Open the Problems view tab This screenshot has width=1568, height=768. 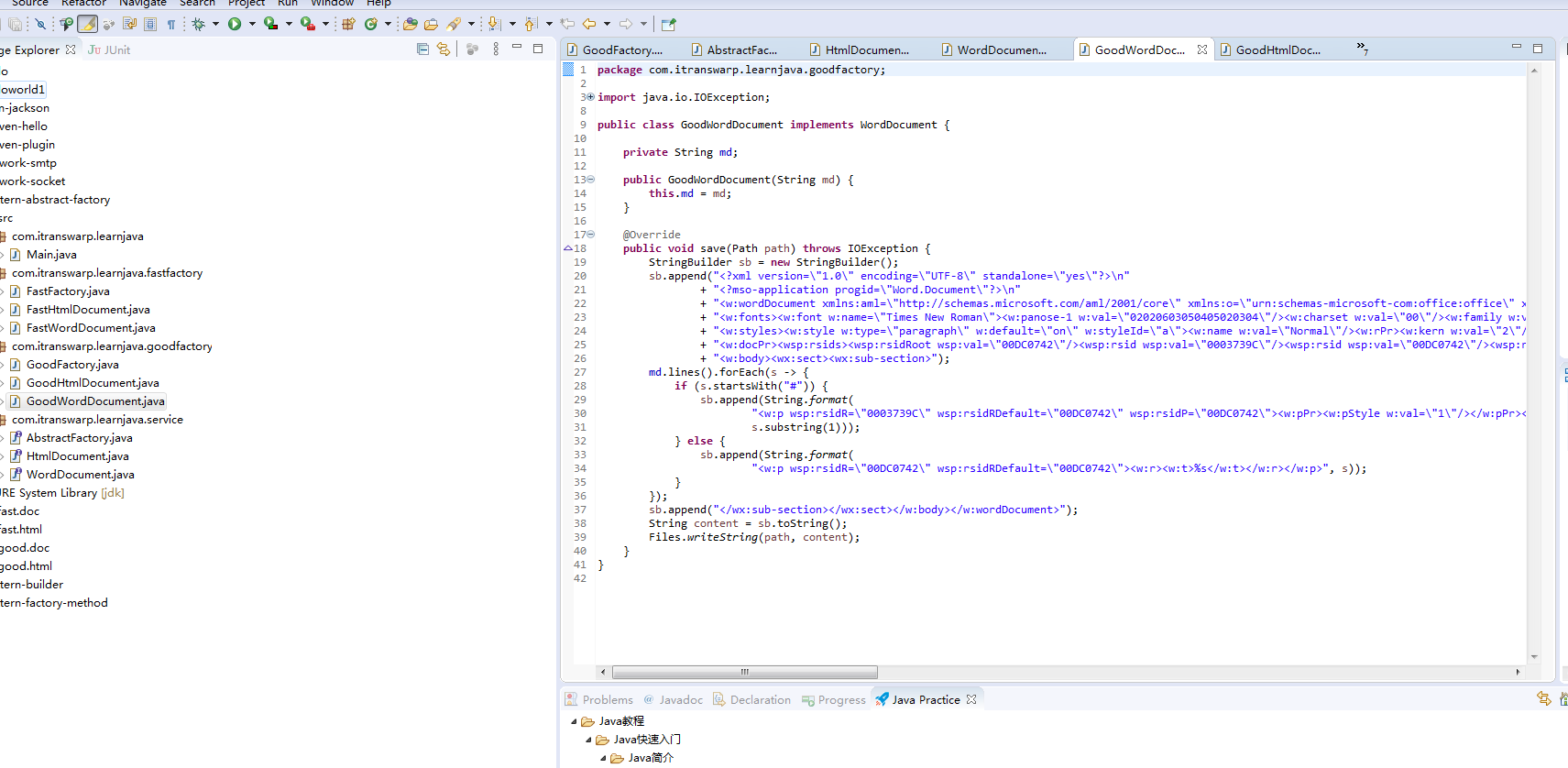pyautogui.click(x=607, y=699)
